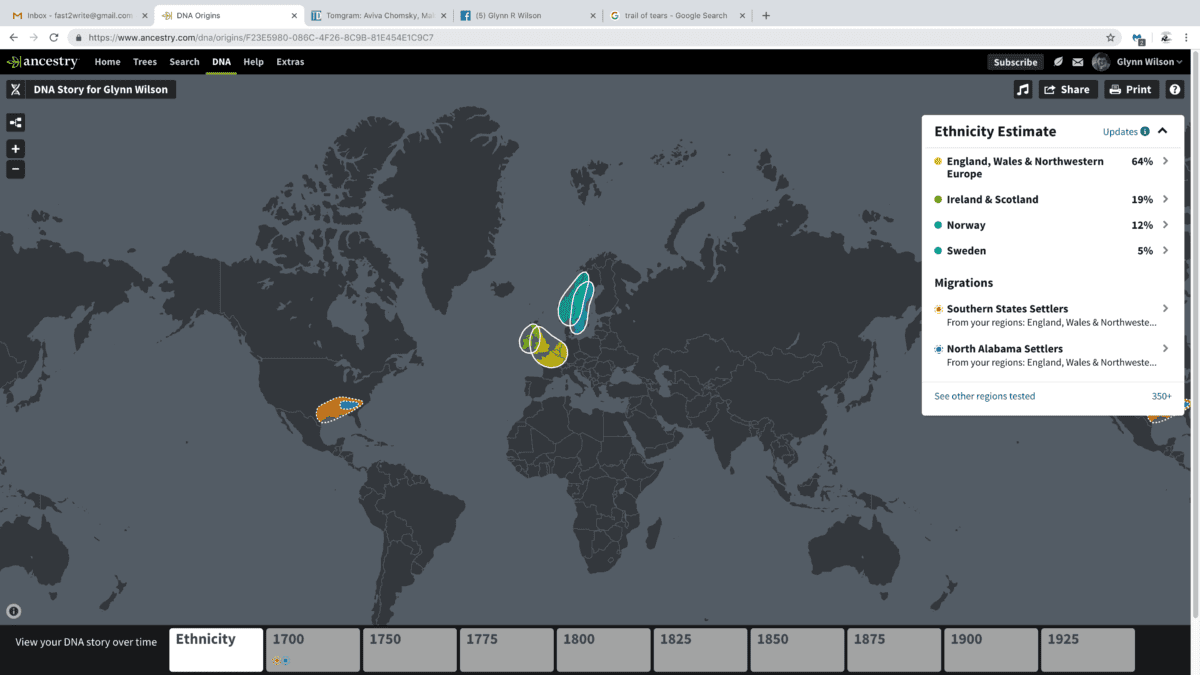Click the Ancestry logo
Image resolution: width=1200 pixels, height=675 pixels.
(x=42, y=62)
